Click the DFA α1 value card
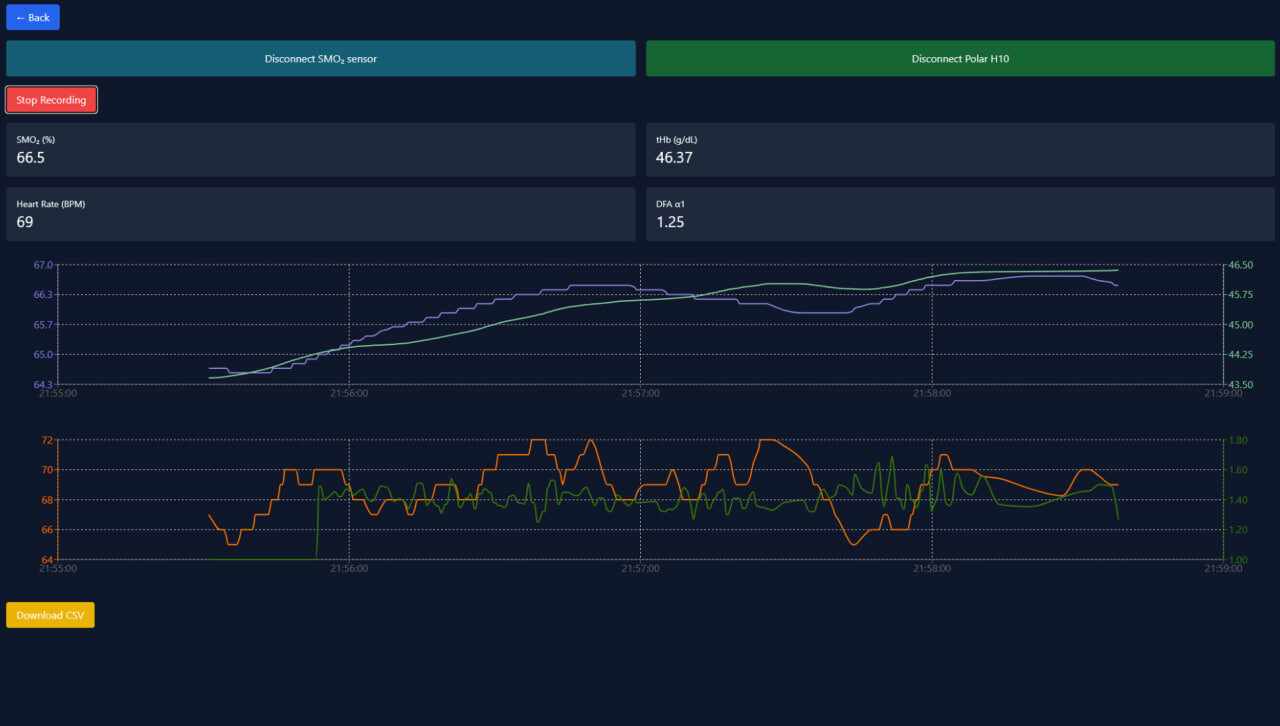Image resolution: width=1280 pixels, height=726 pixels. point(960,214)
